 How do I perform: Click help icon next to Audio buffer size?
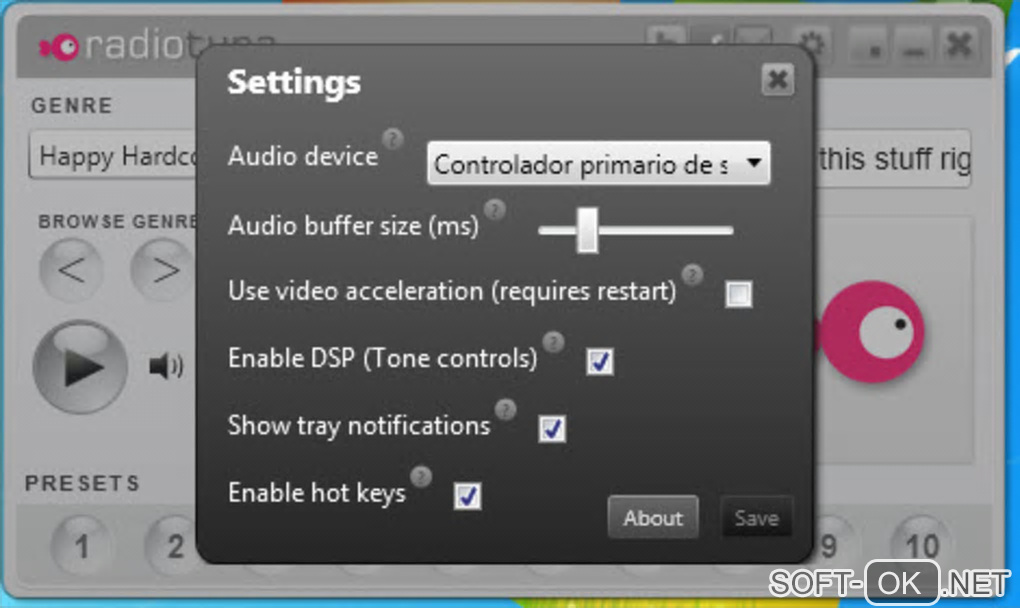pos(495,209)
